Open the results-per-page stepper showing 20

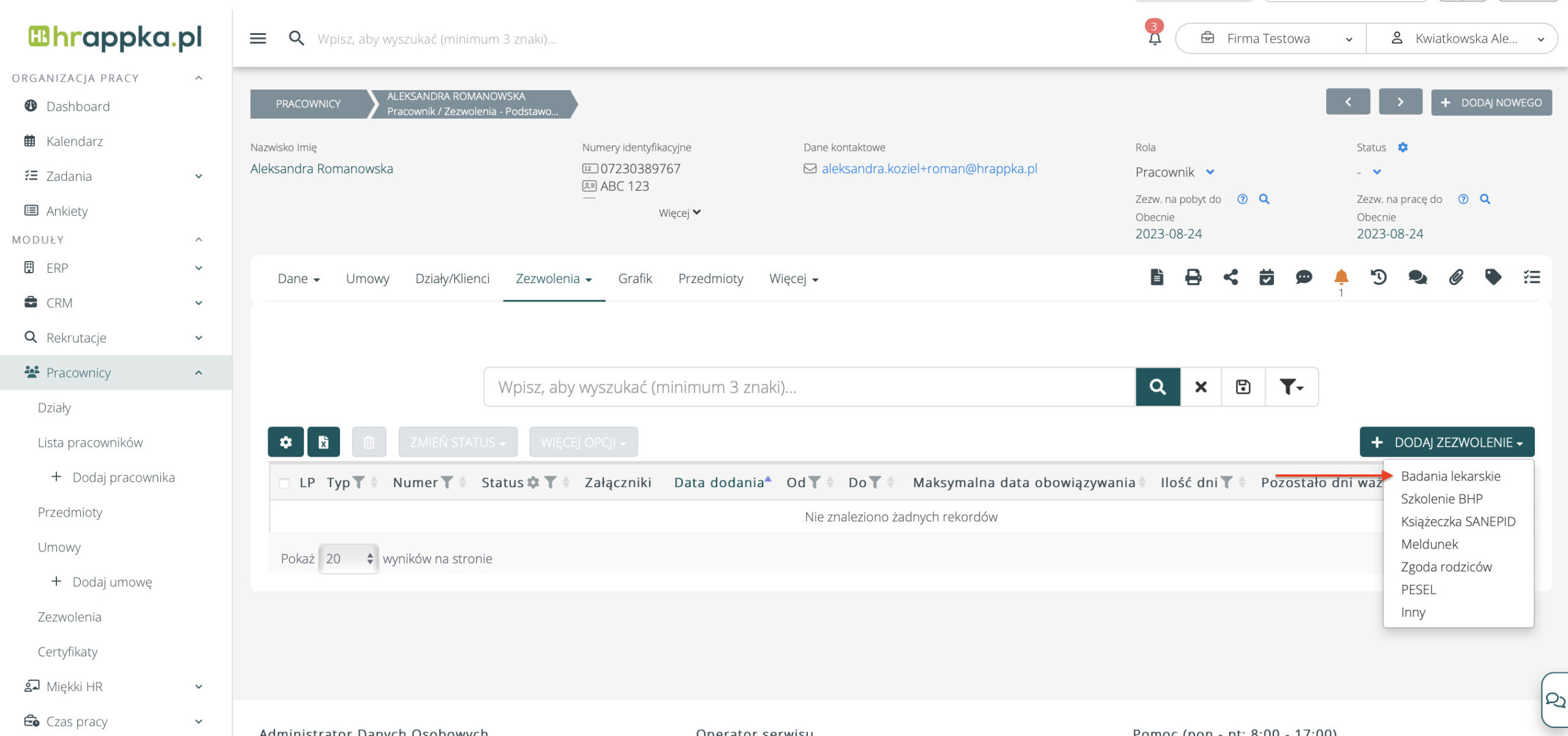[348, 558]
